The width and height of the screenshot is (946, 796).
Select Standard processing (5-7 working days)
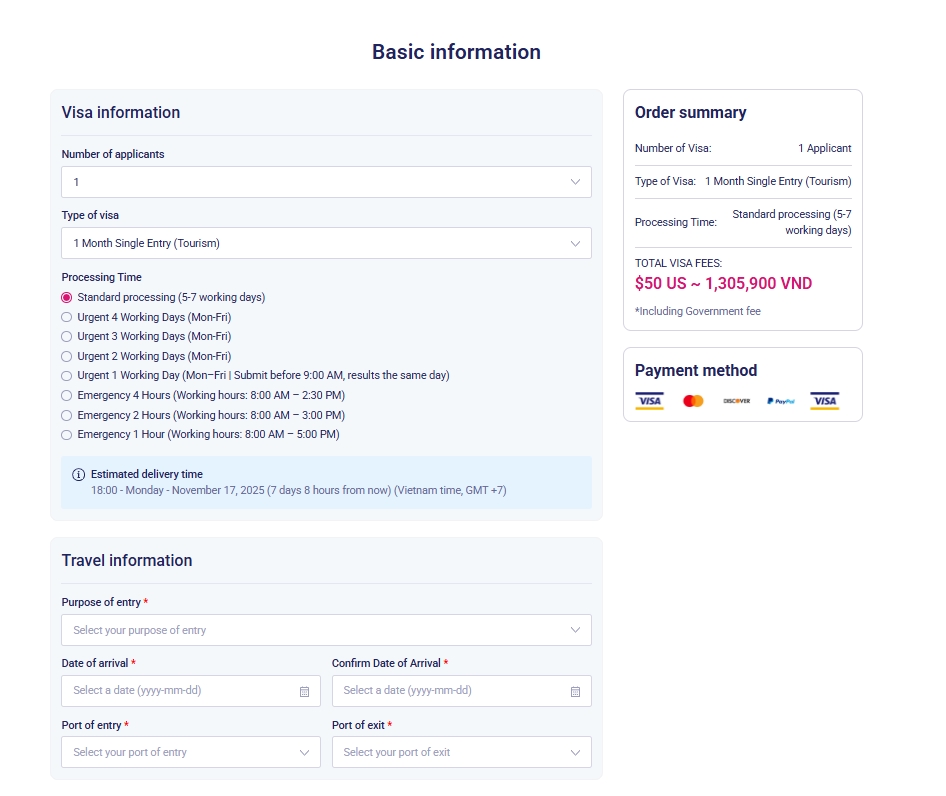(66, 297)
